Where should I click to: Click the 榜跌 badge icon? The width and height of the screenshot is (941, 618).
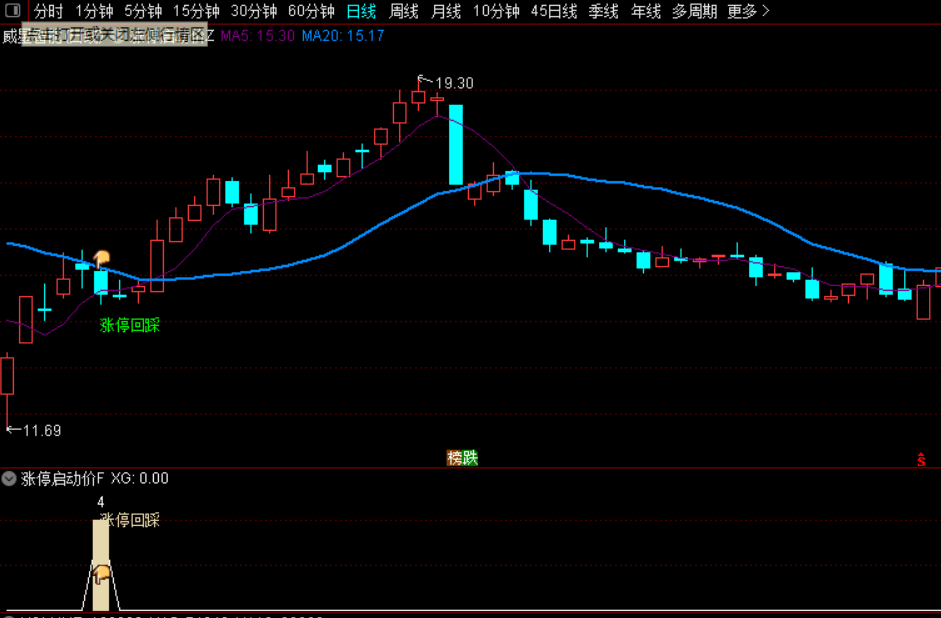click(x=462, y=458)
